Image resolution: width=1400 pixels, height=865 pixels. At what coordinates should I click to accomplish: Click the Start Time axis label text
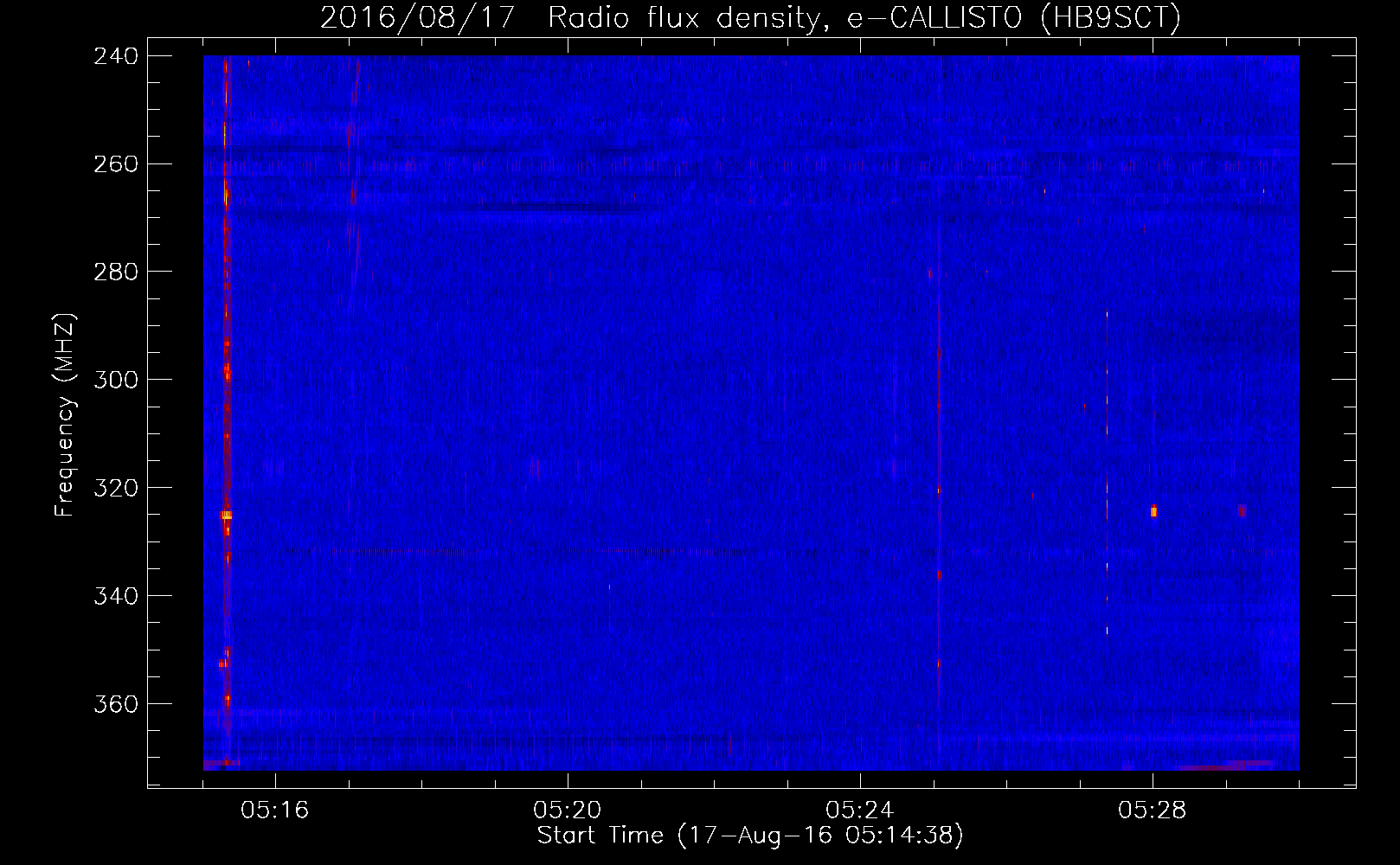pyautogui.click(x=750, y=836)
